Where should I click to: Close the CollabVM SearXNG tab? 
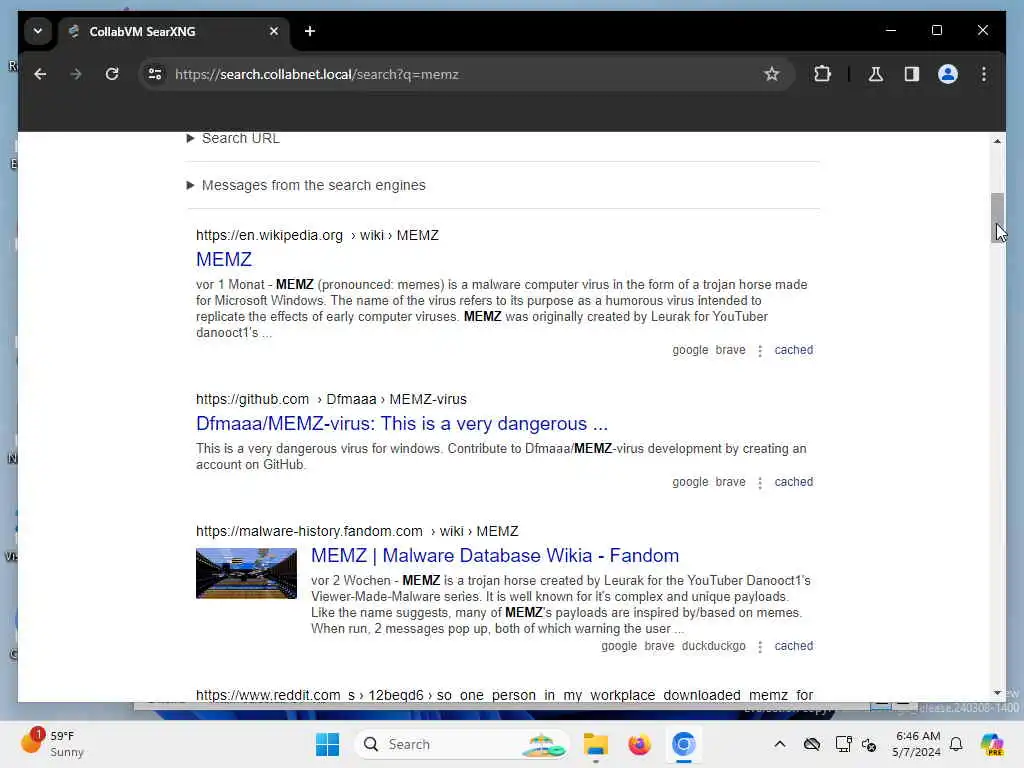point(274,31)
